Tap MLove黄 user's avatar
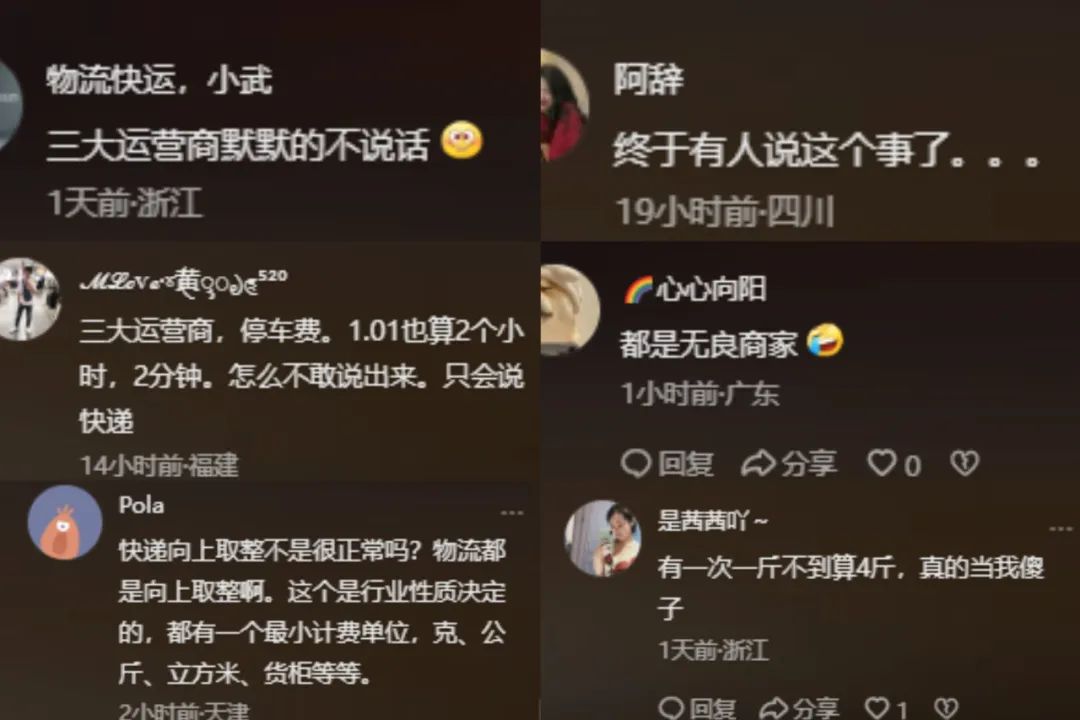Viewport: 1080px width, 720px height. [x=29, y=299]
